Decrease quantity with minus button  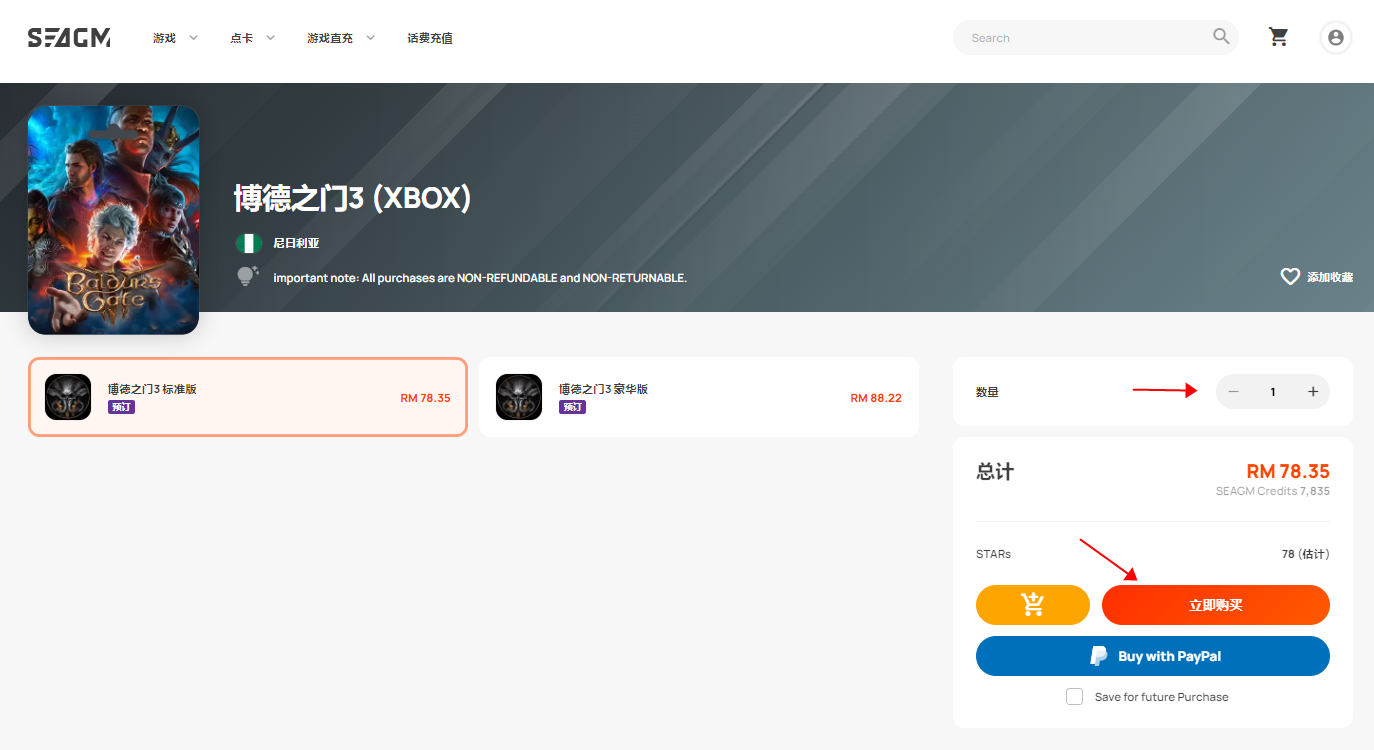pos(1233,391)
